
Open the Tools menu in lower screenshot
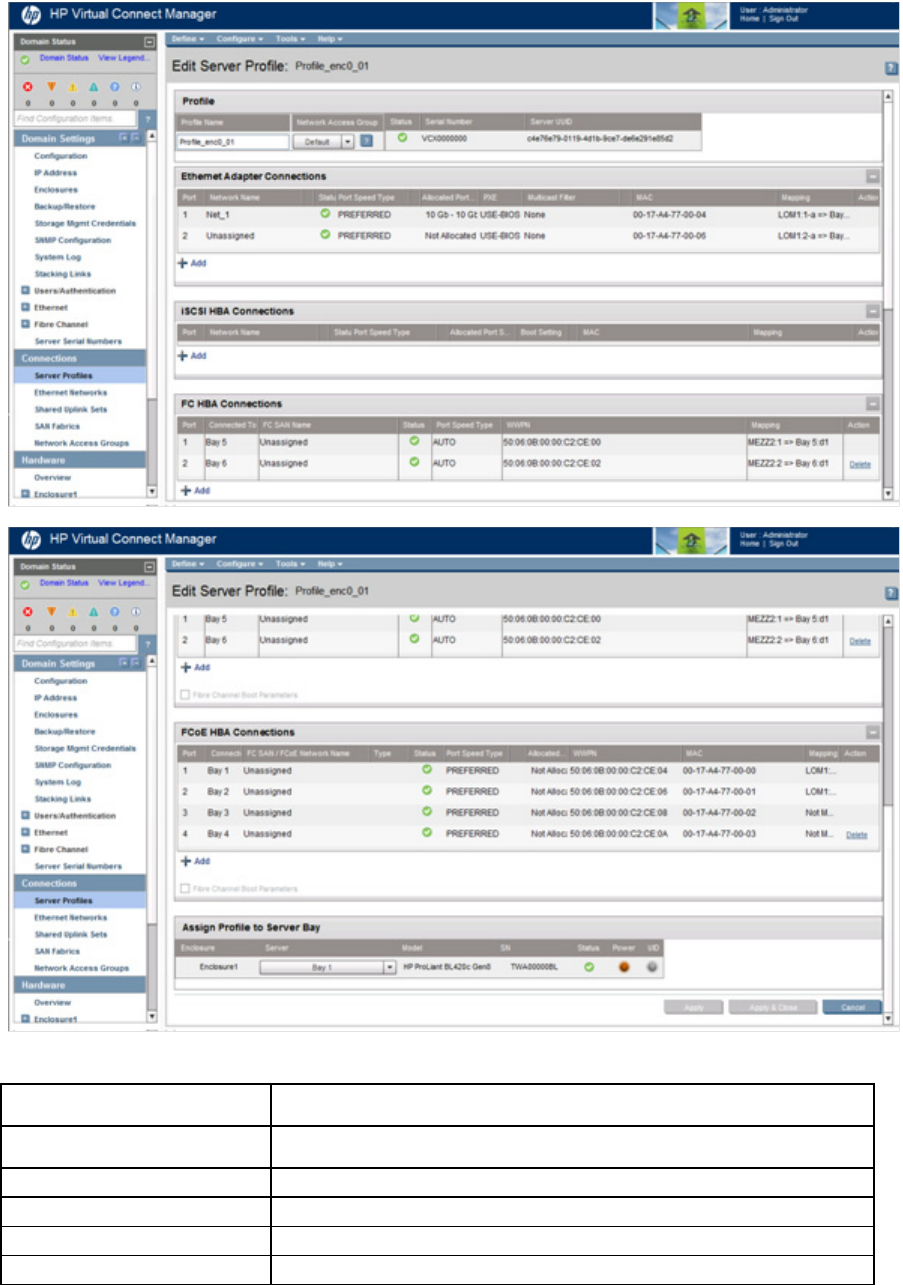tap(291, 564)
